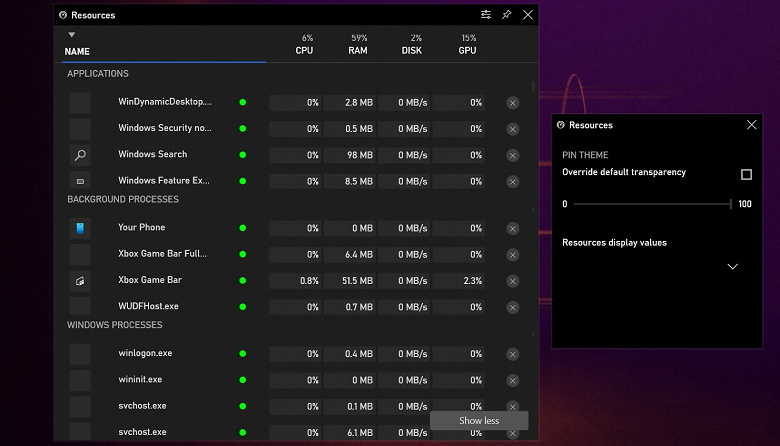The height and width of the screenshot is (446, 780).
Task: Click the Xbox Game Bar app icon
Action: pyautogui.click(x=80, y=281)
